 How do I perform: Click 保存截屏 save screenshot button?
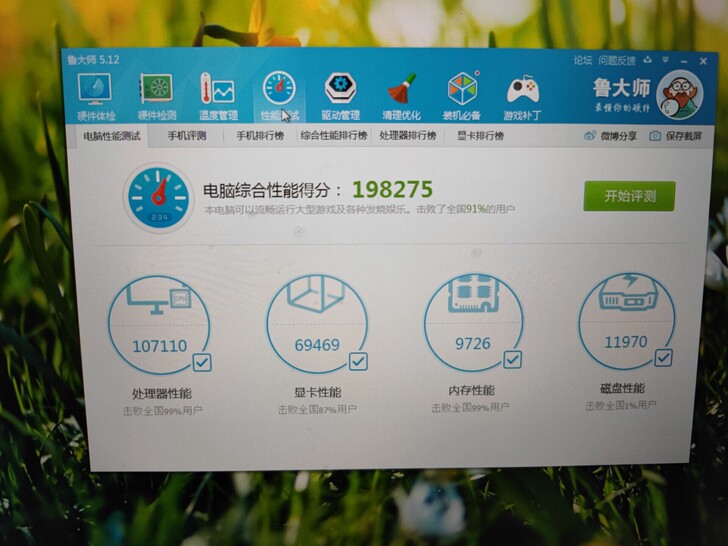(x=676, y=136)
